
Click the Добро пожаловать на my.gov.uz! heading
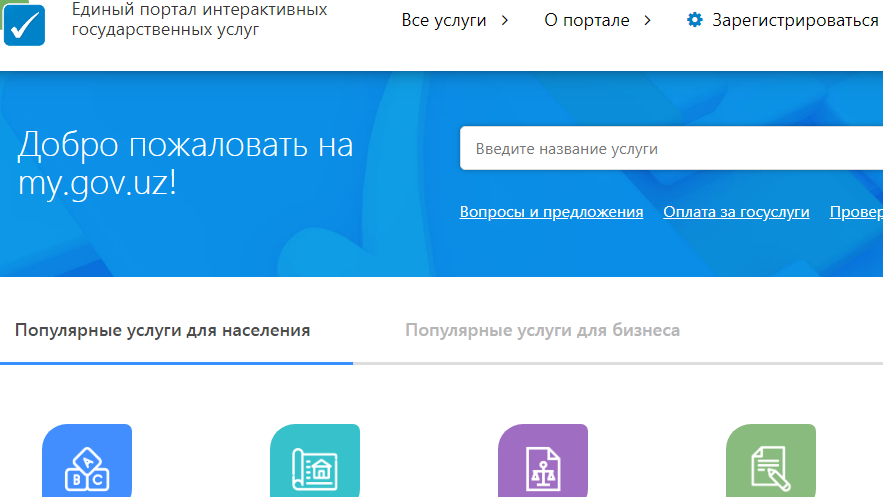[186, 163]
